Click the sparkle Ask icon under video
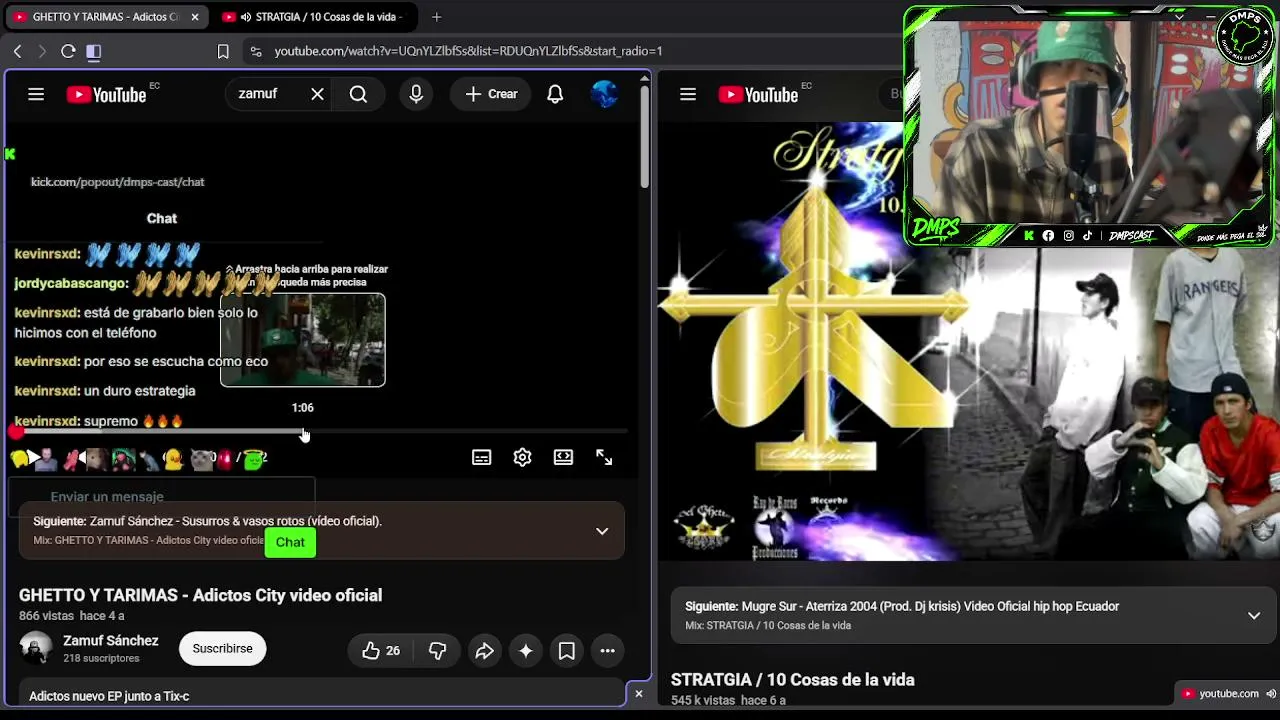 click(x=526, y=651)
